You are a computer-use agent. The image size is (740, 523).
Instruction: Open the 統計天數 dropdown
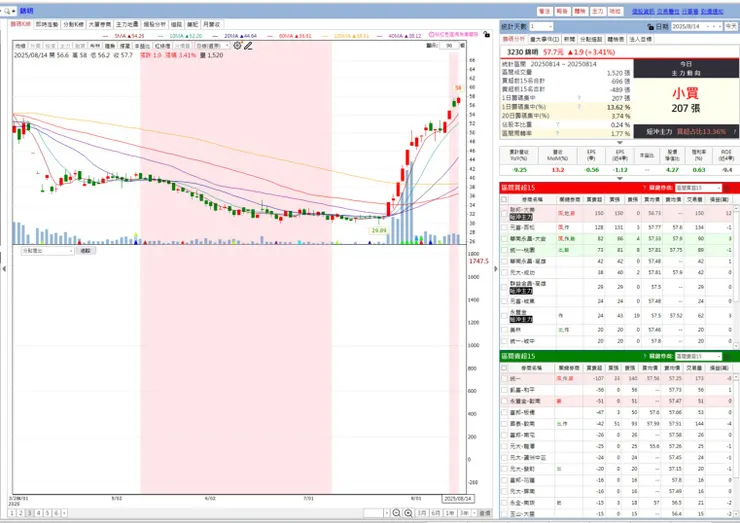click(540, 26)
